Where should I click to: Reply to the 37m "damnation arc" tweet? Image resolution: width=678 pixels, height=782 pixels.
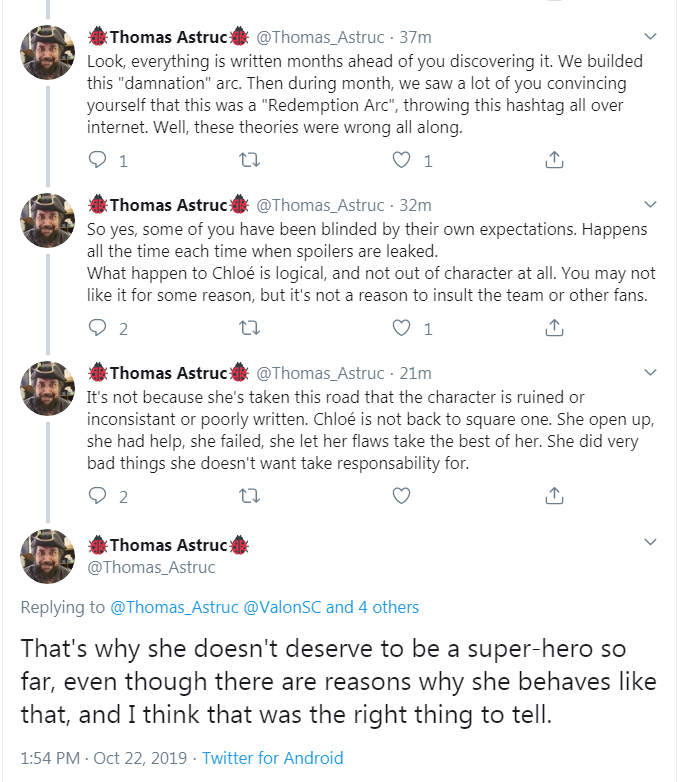97,160
